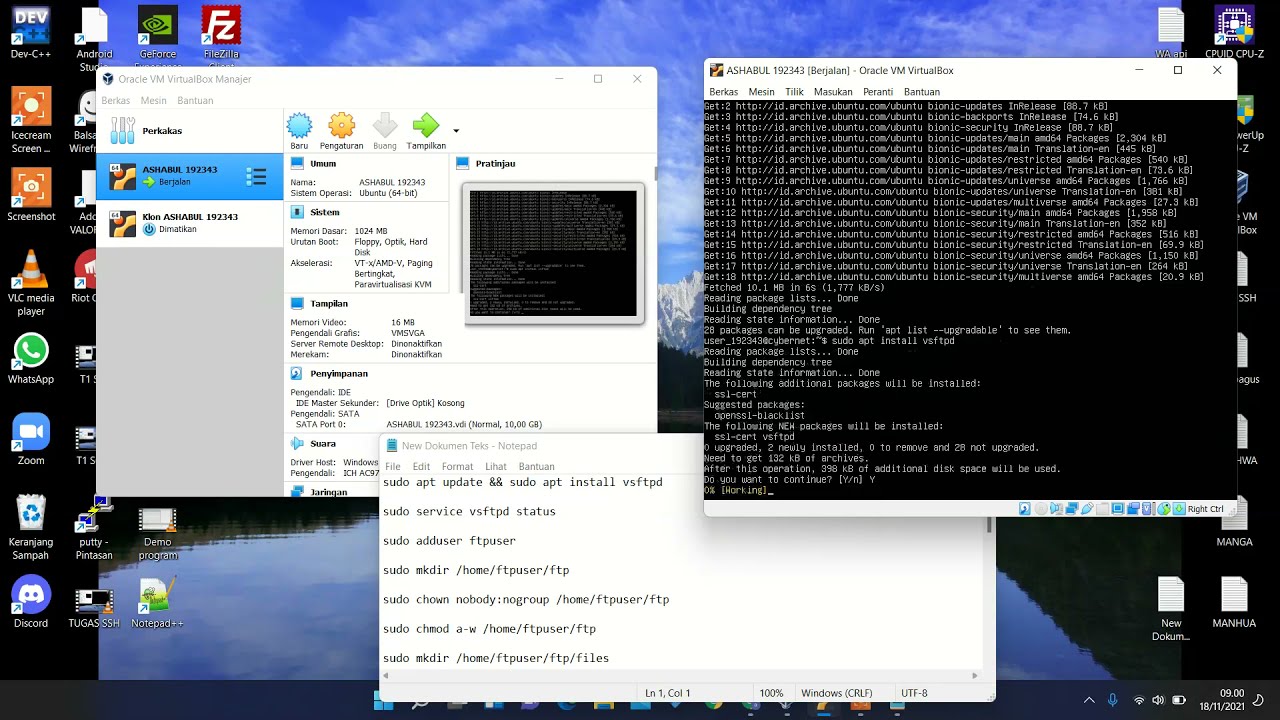Click the shared folders icon in VM status bar
The width and height of the screenshot is (1280, 720).
(x=1102, y=509)
